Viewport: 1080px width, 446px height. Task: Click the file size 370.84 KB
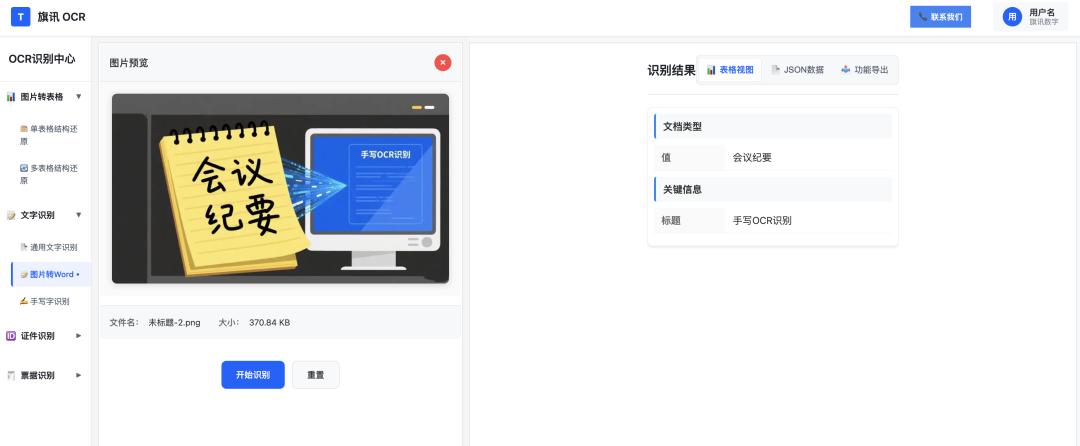click(269, 322)
